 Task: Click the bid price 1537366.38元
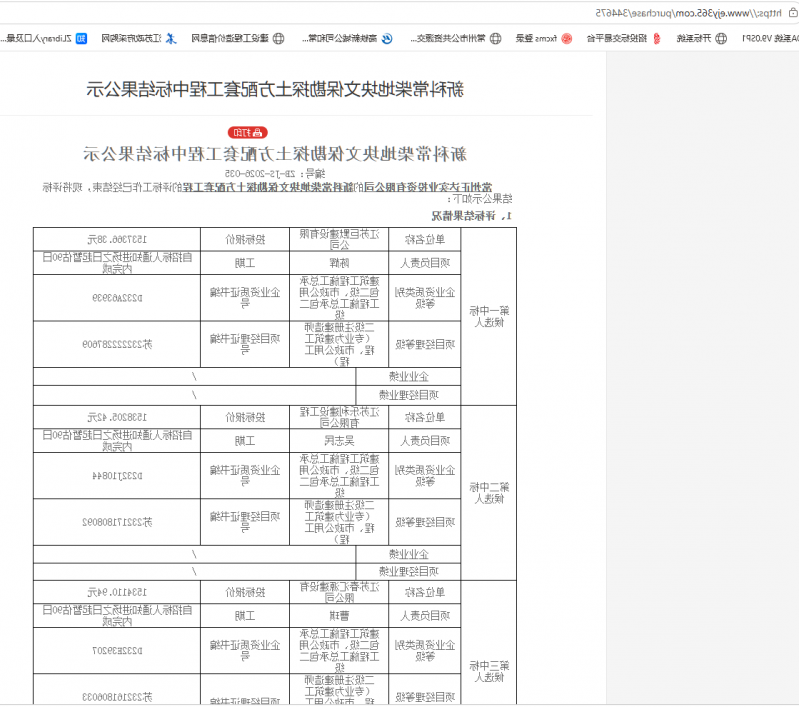(x=117, y=240)
